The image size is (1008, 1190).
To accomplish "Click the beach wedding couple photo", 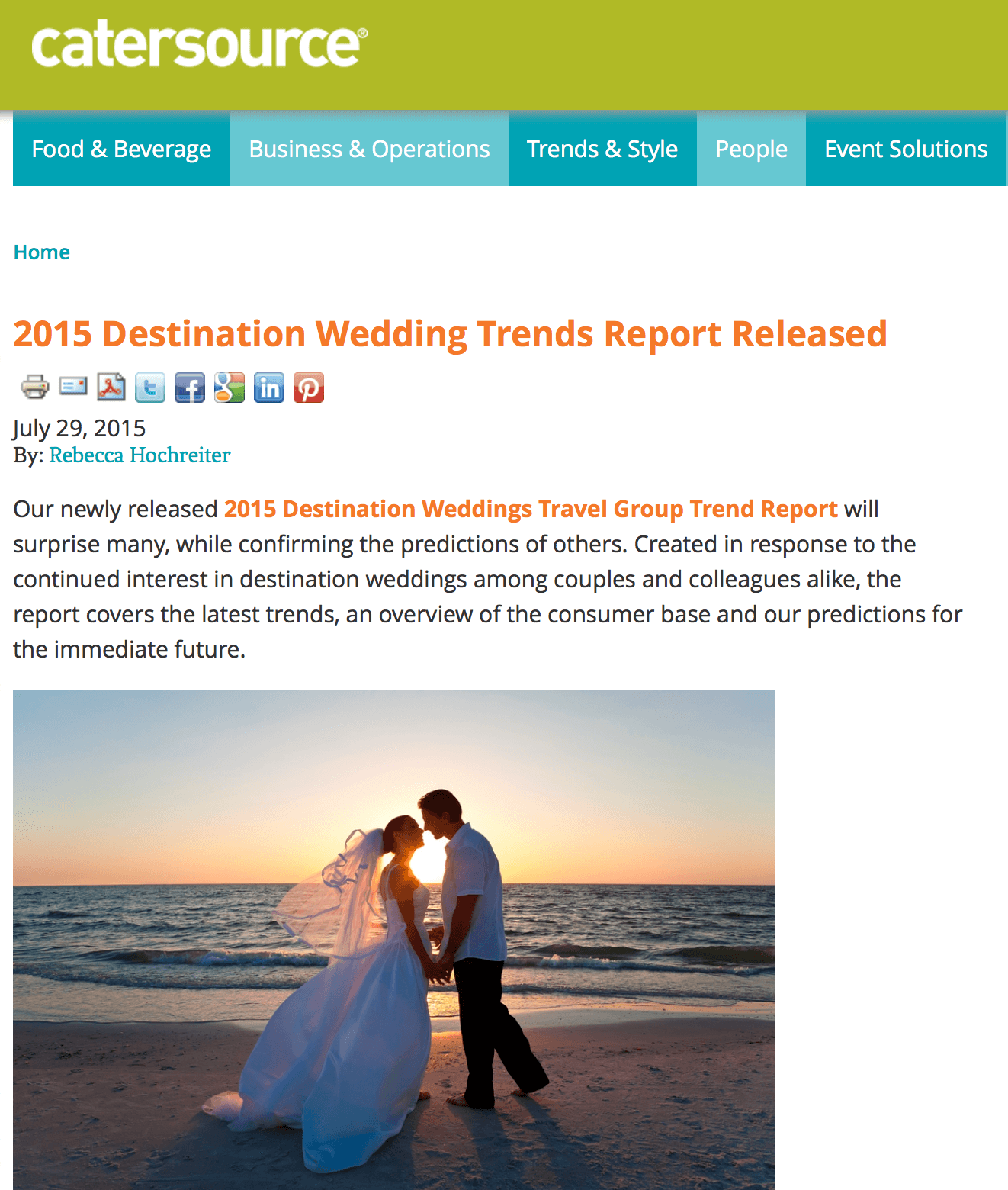I will pos(394,940).
